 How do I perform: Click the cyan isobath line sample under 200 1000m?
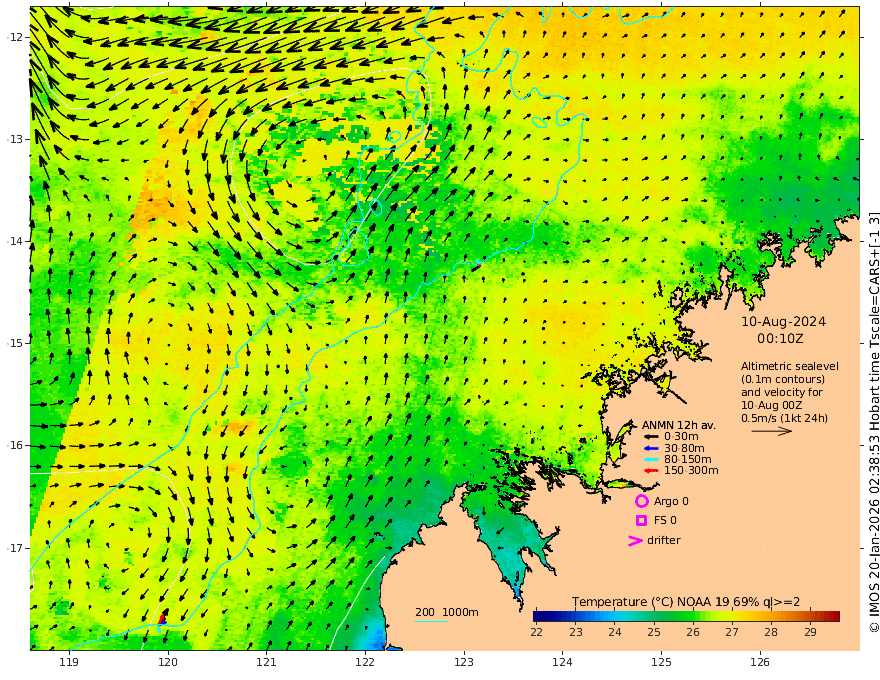tap(431, 621)
